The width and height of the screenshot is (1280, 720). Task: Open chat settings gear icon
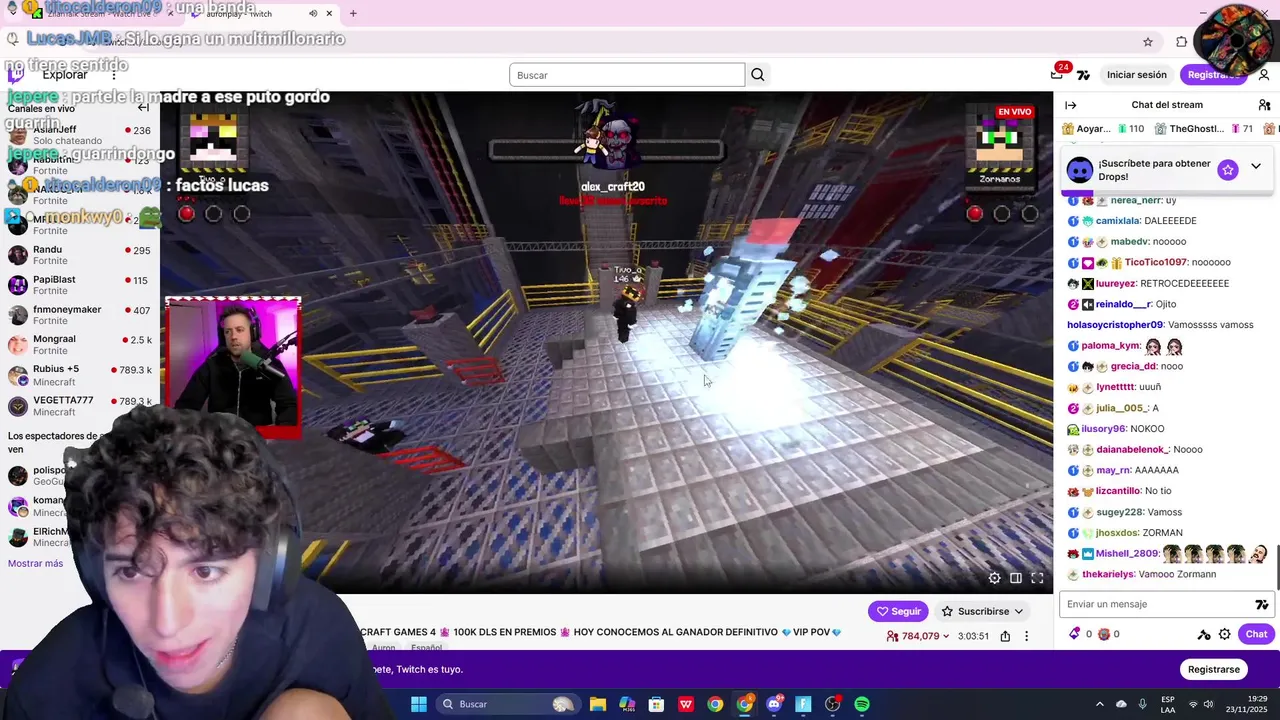[x=1224, y=634]
